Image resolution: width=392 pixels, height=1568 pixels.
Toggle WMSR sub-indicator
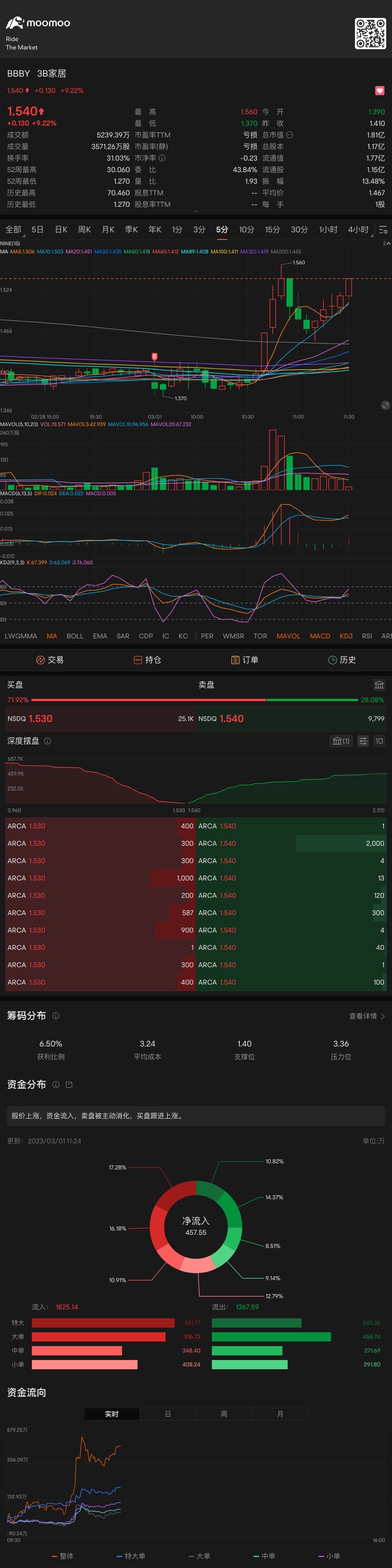pyautogui.click(x=234, y=636)
